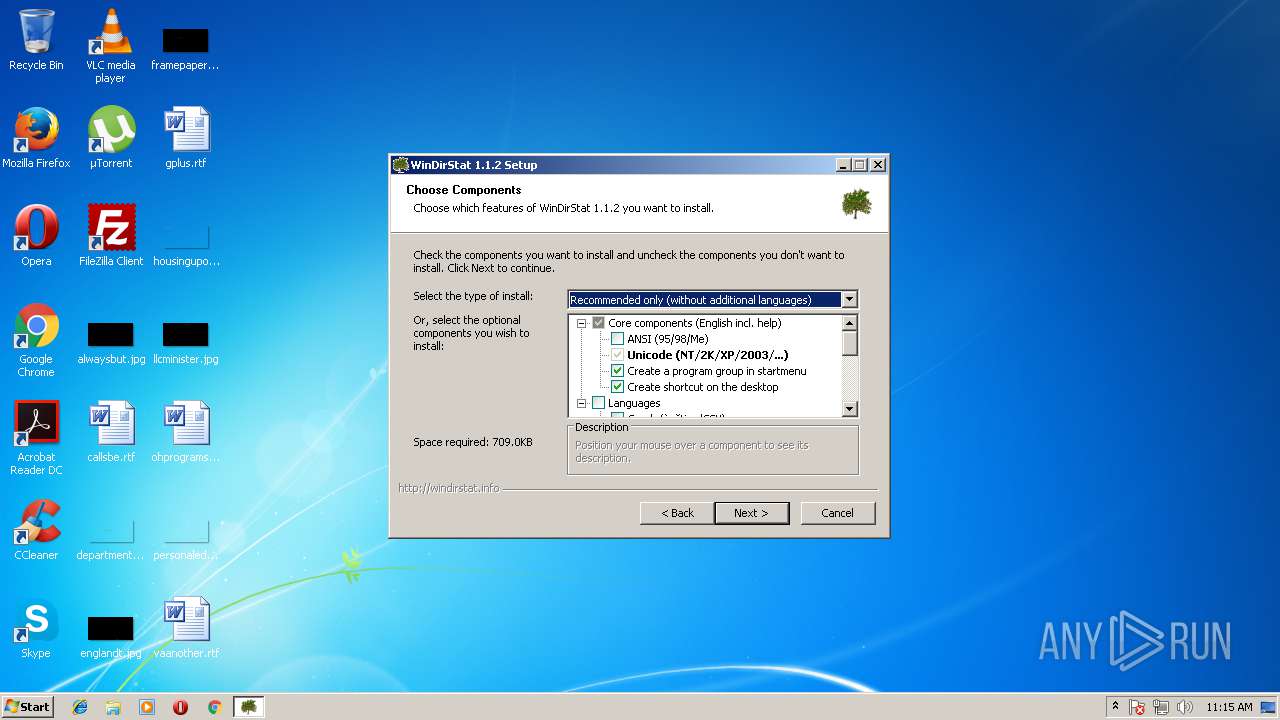Viewport: 1280px width, 720px height.
Task: Click Opera icon in taskbar
Action: tap(181, 707)
